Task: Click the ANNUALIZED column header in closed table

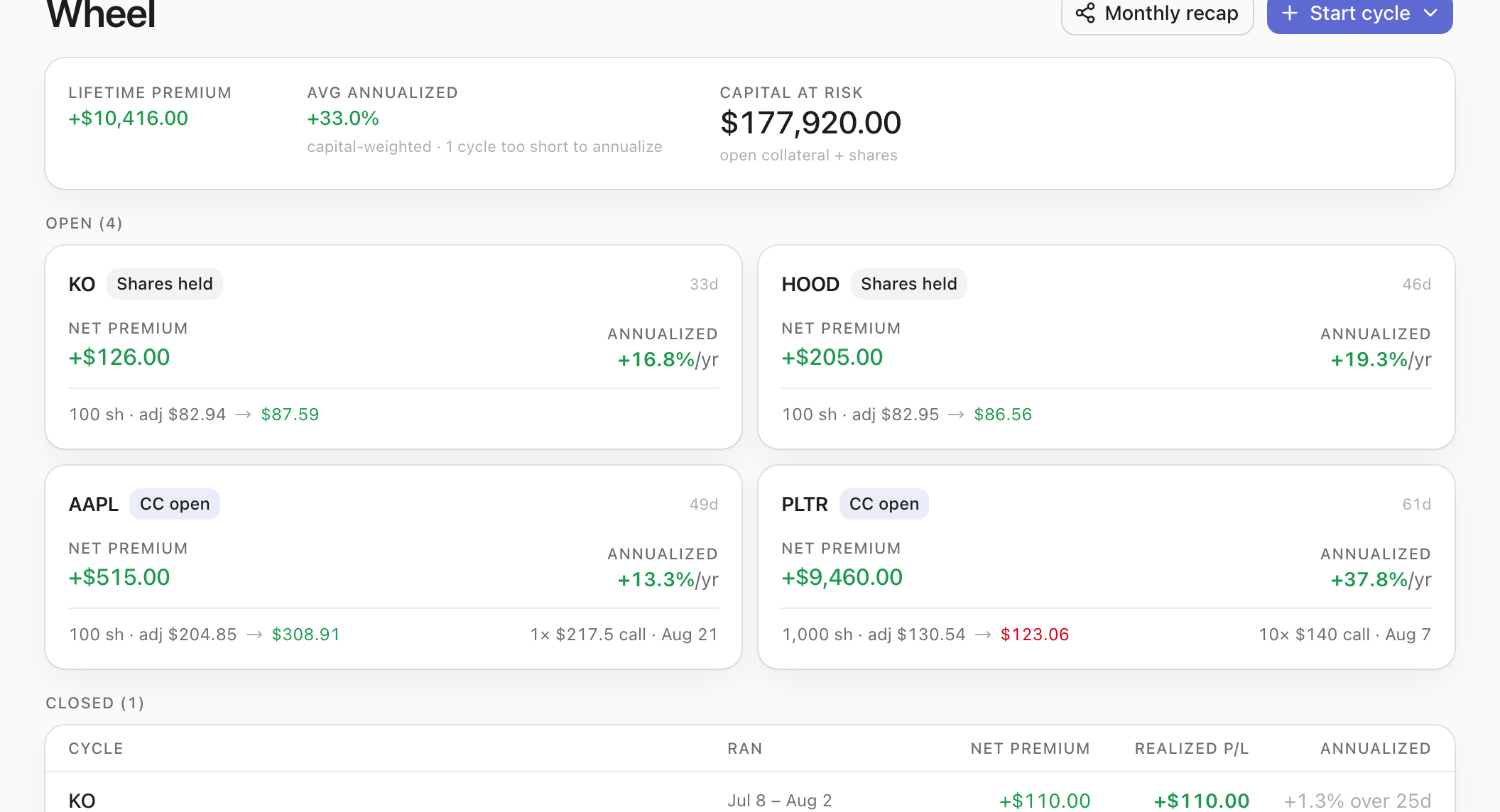Action: tap(1376, 749)
